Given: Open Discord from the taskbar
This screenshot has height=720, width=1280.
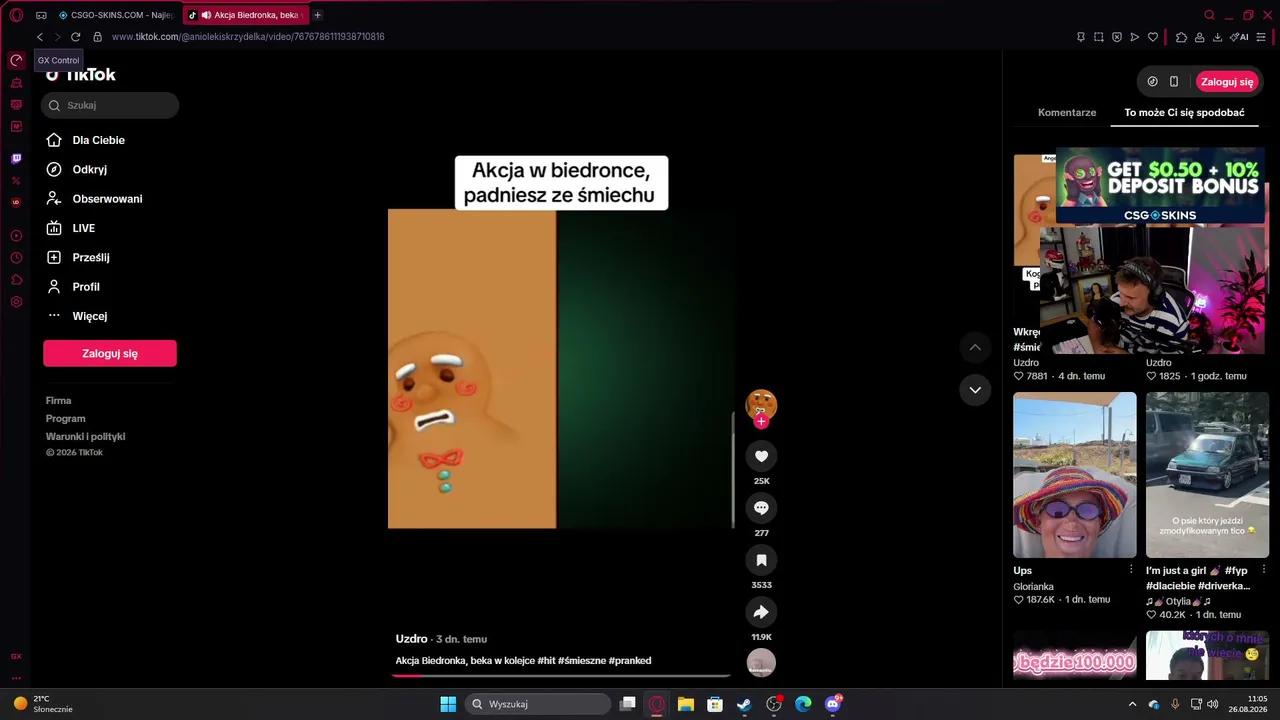Looking at the screenshot, I should (833, 704).
